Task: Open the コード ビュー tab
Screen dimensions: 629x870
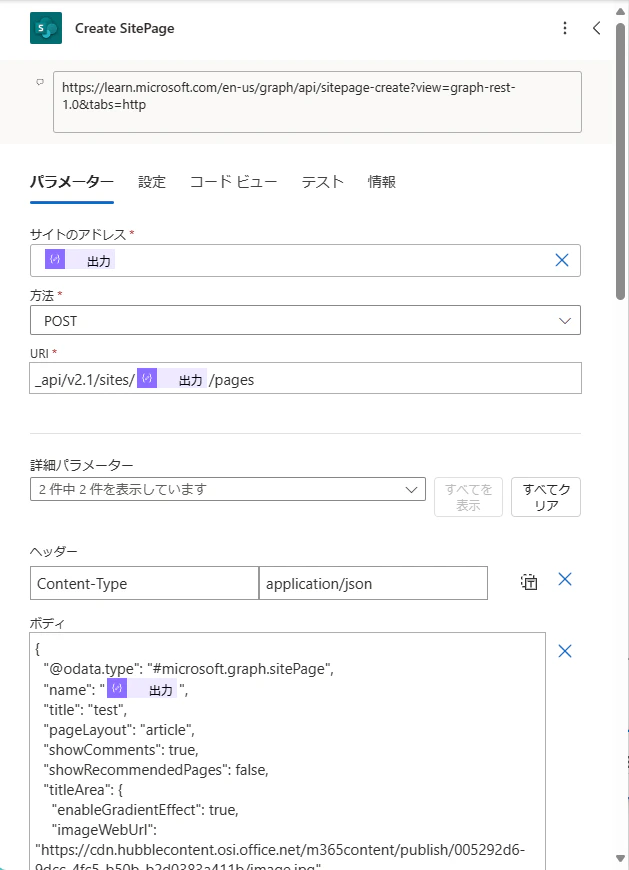Action: [x=234, y=182]
